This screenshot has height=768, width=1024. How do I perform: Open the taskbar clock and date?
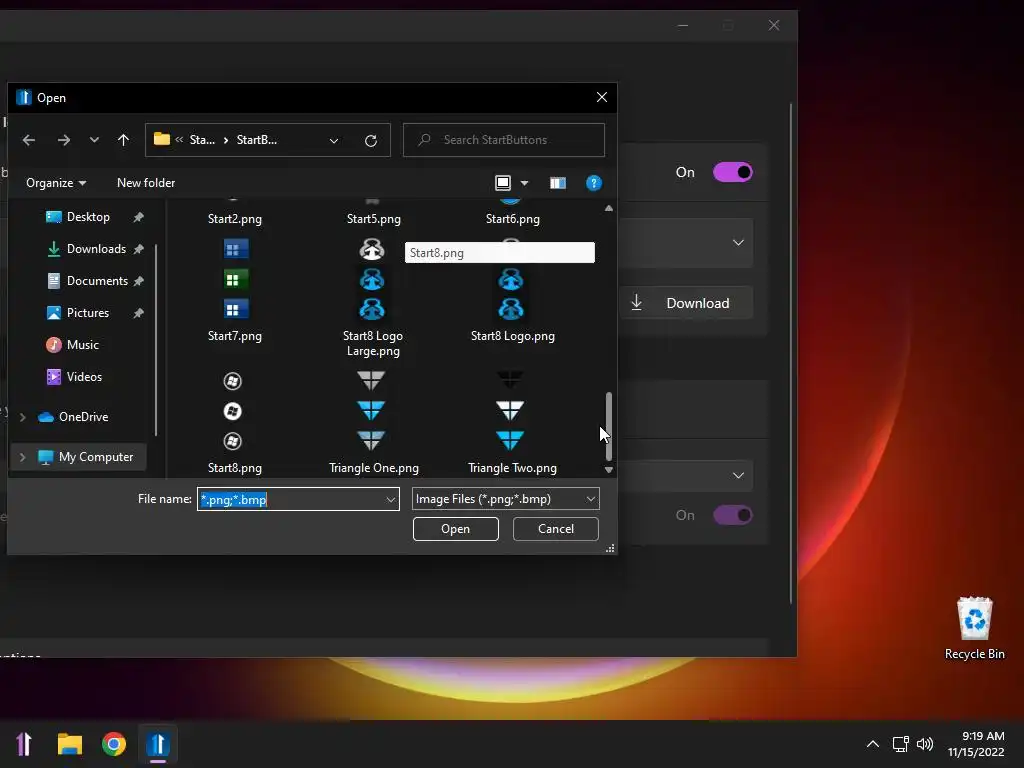[976, 744]
